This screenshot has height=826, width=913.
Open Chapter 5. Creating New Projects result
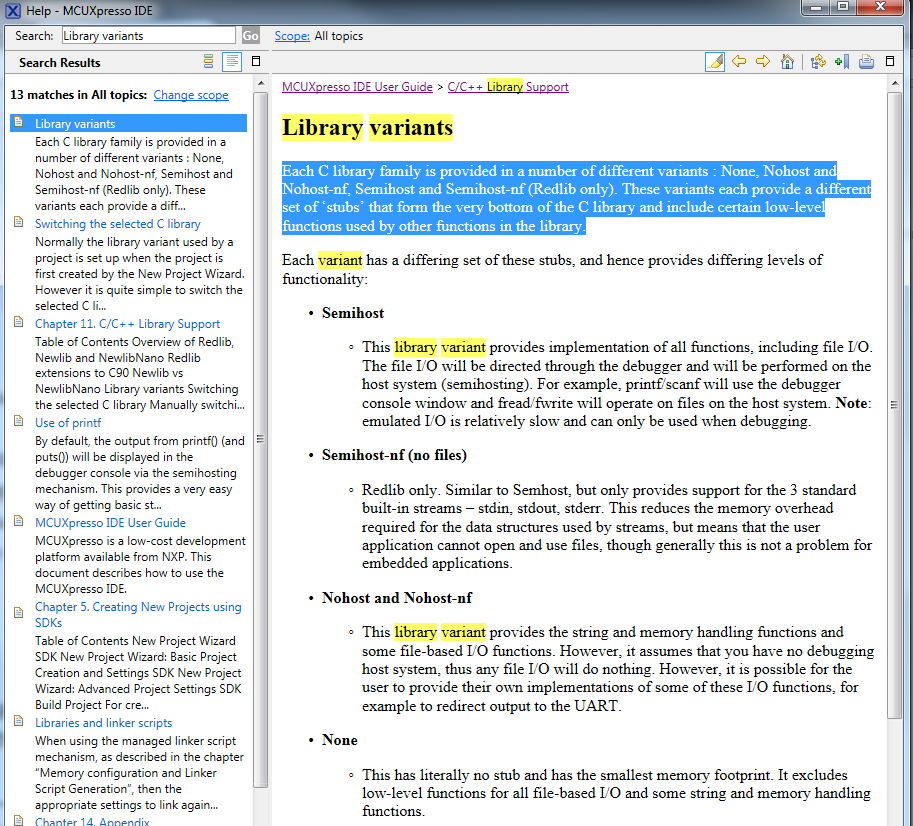tap(138, 614)
